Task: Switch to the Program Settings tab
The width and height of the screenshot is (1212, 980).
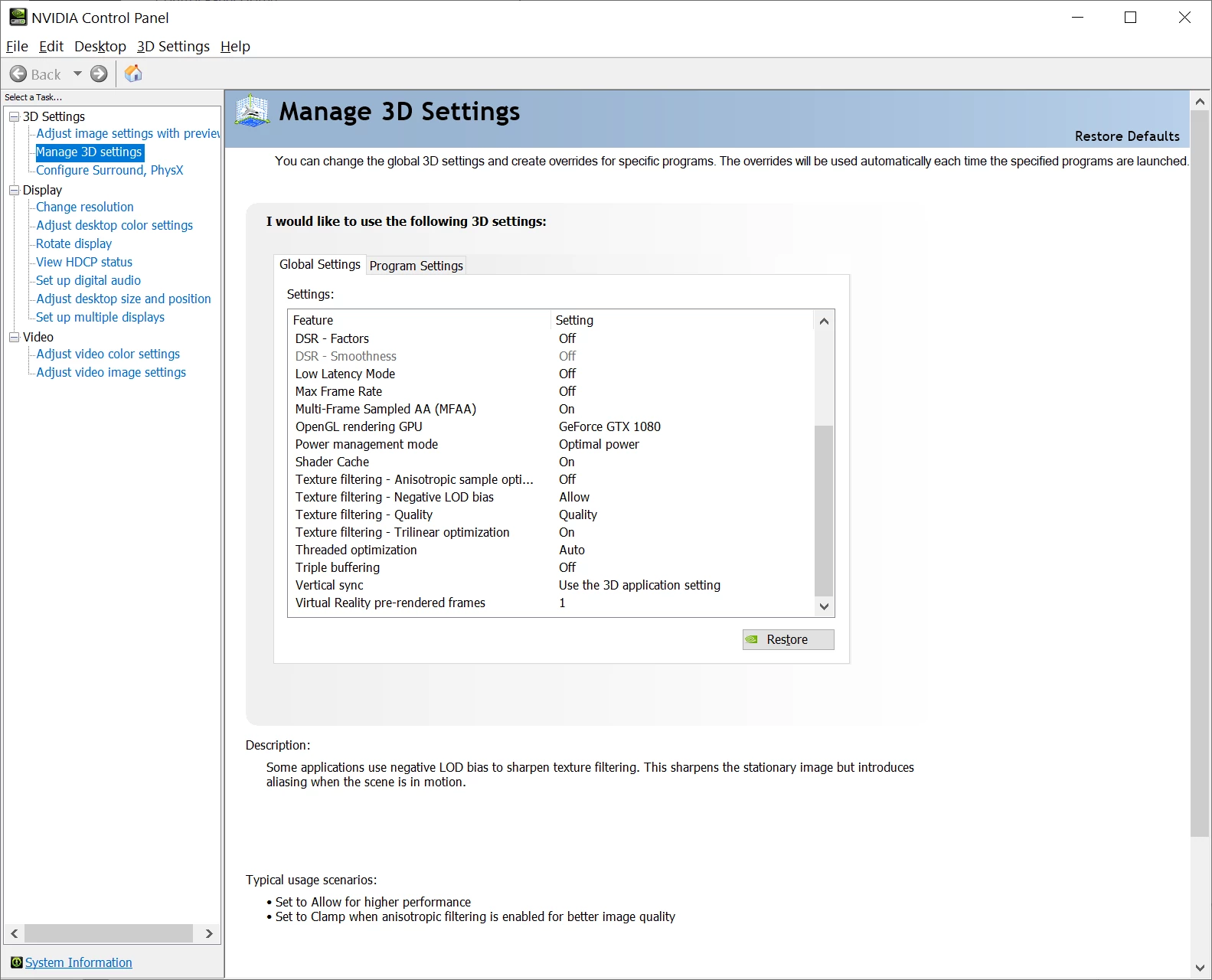Action: (416, 265)
